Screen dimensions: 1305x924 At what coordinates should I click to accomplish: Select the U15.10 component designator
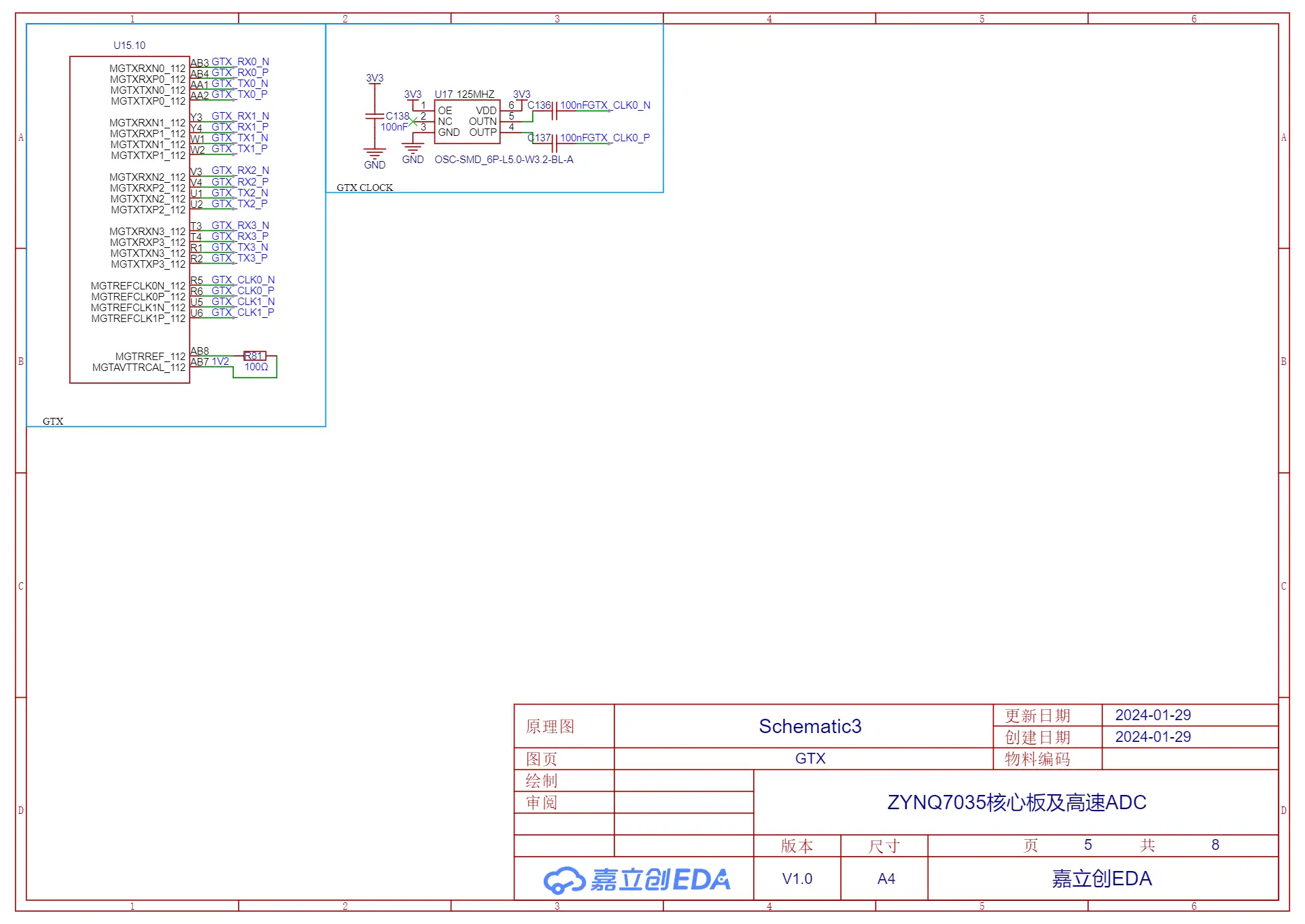pos(129,46)
